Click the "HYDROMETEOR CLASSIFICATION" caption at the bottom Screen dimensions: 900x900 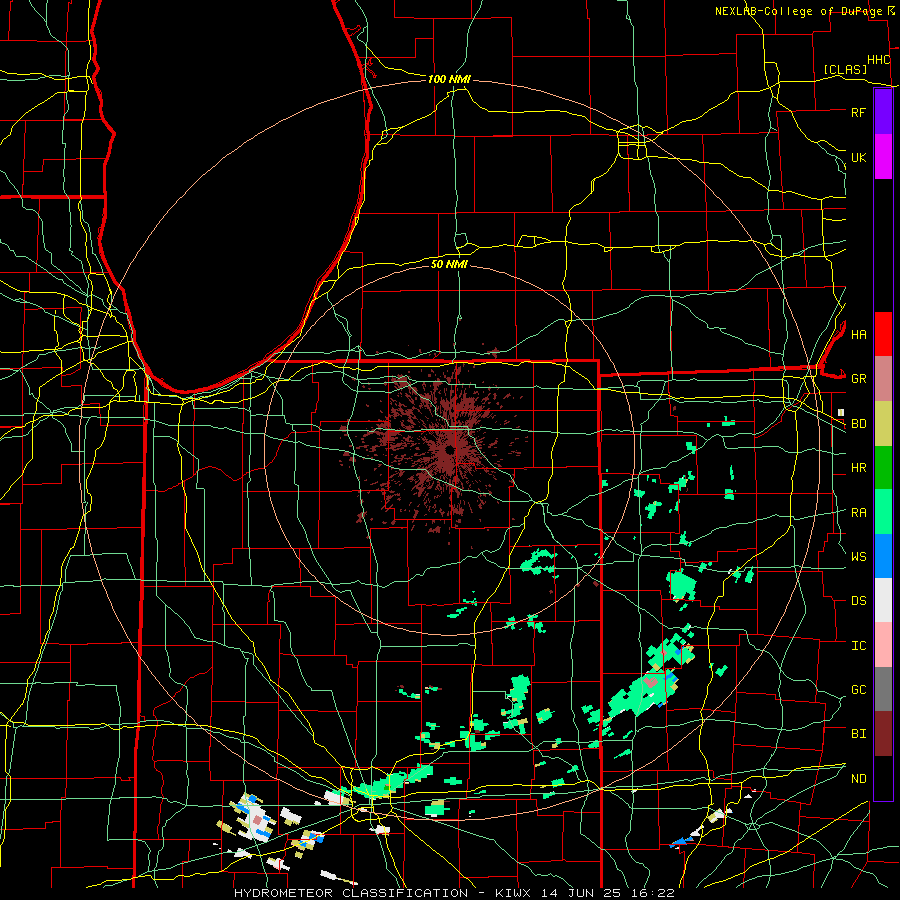(351, 893)
